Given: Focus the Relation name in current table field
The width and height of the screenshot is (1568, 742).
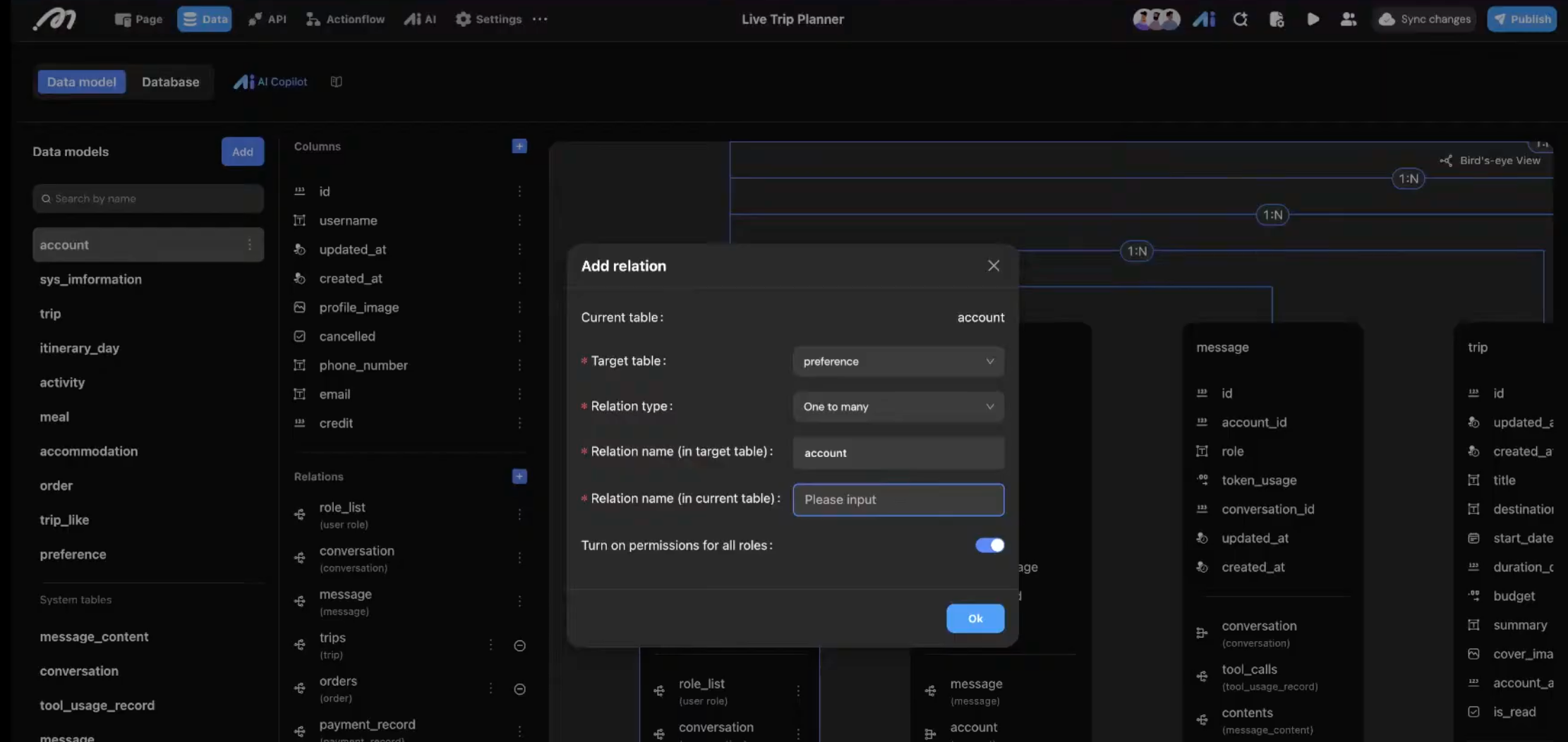Looking at the screenshot, I should pos(898,499).
